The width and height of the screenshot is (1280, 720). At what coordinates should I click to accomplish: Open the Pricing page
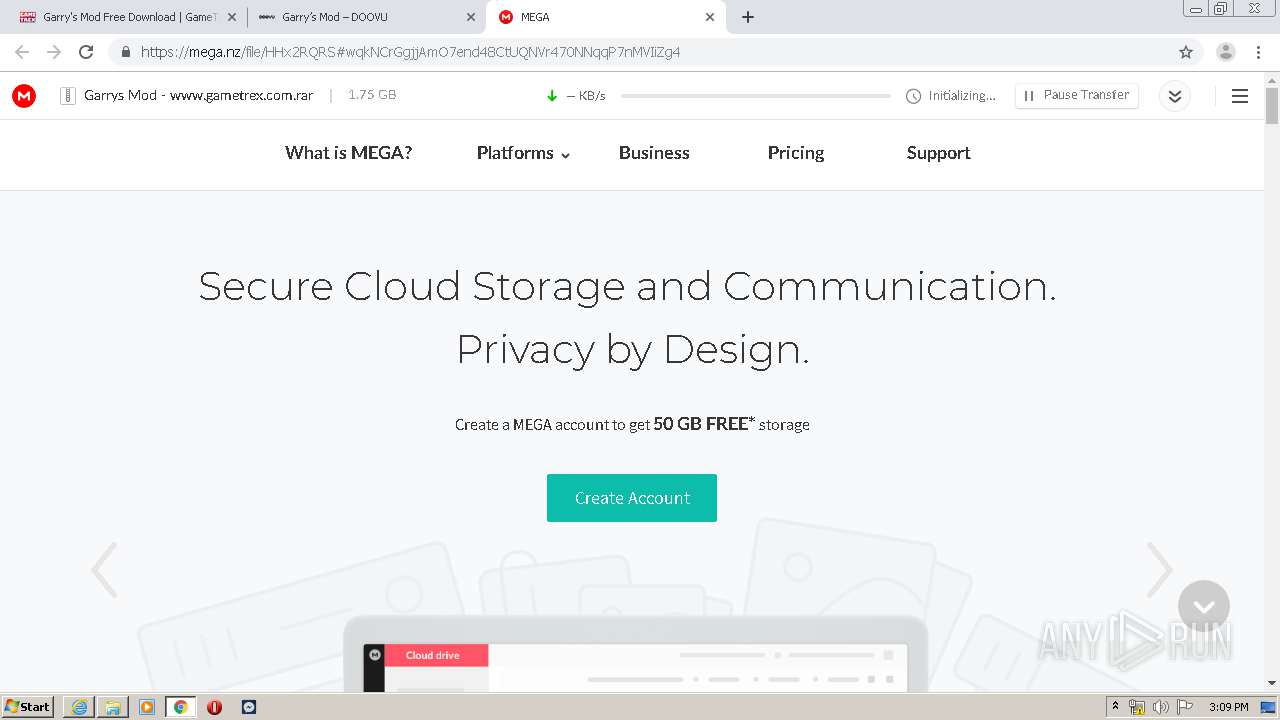coord(796,153)
